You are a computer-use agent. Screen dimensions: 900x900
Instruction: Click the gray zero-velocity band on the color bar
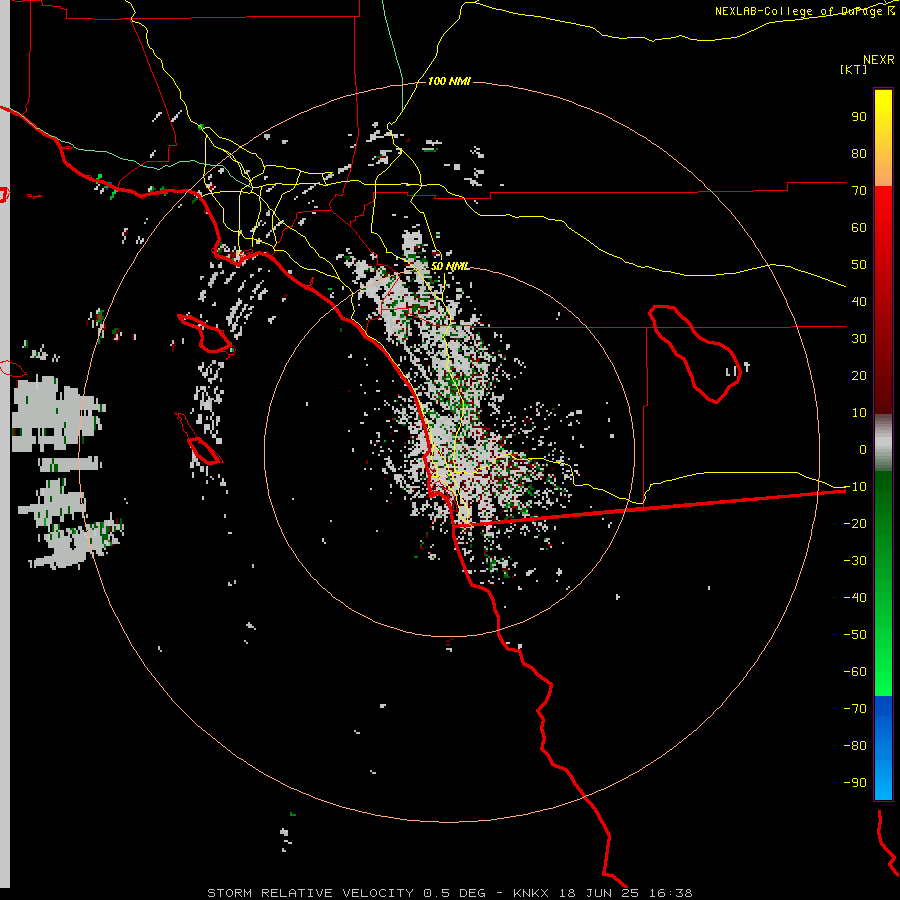883,443
